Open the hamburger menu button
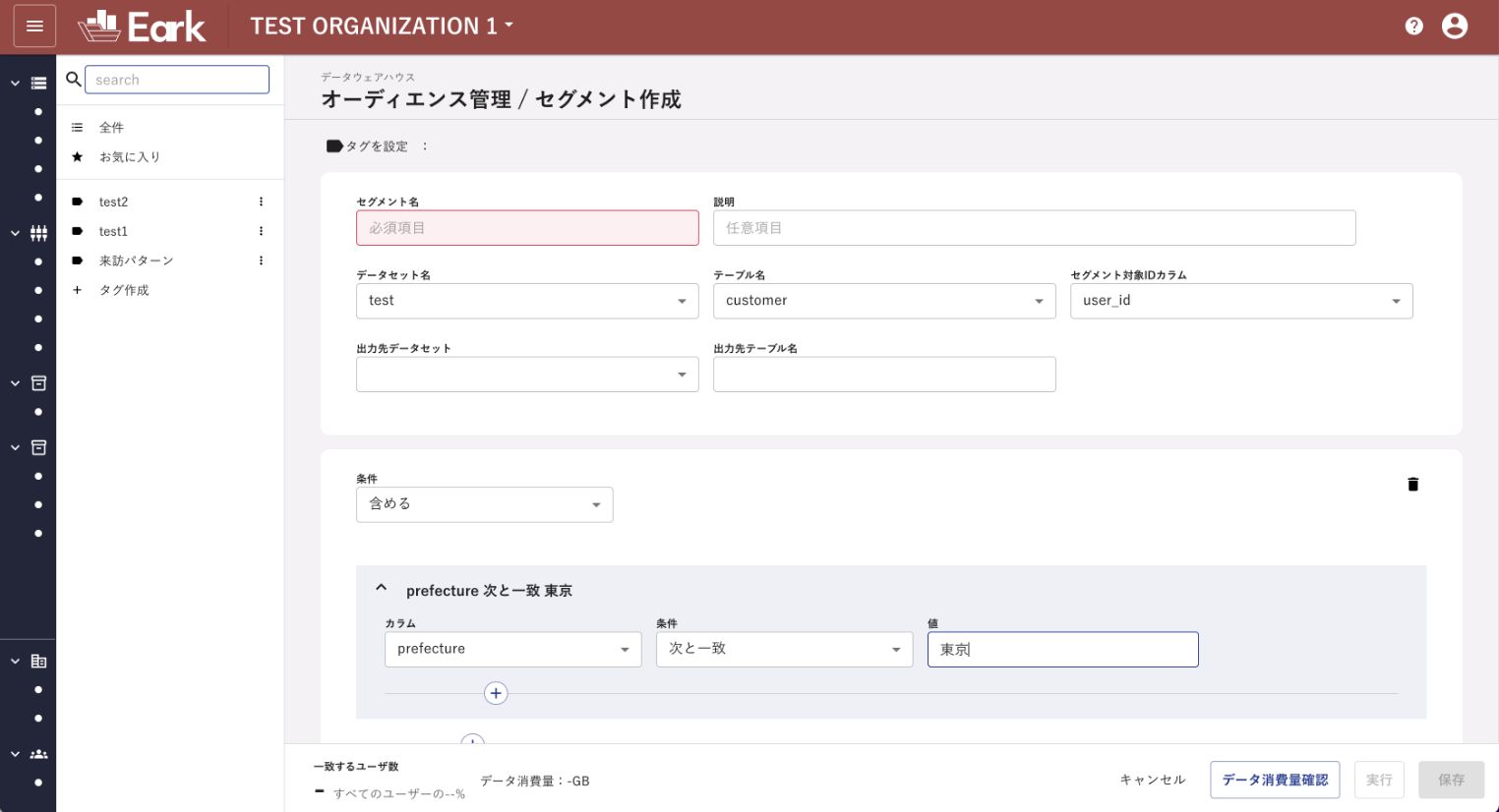This screenshot has width=1499, height=812. point(34,27)
